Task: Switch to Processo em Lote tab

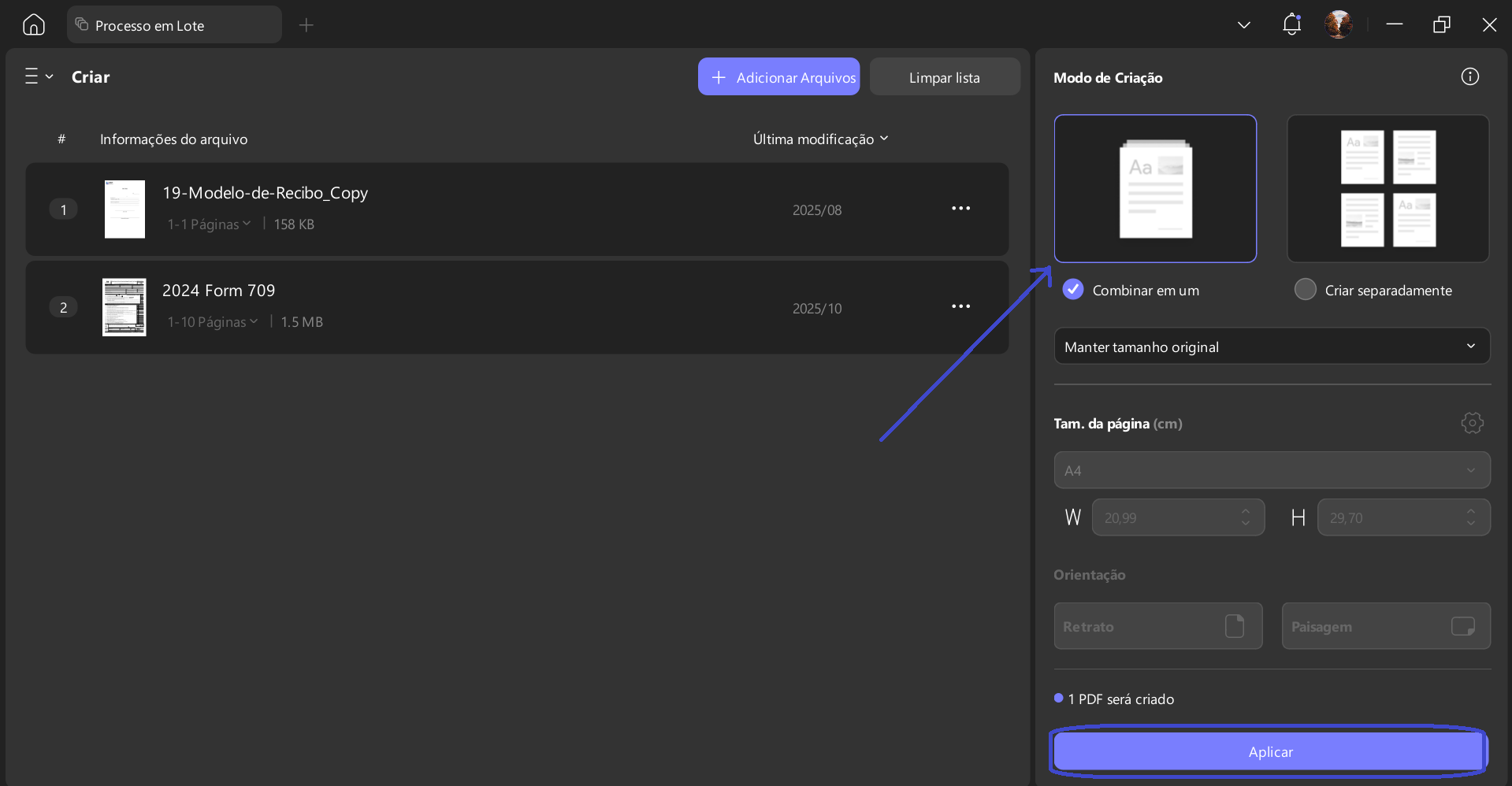Action: (x=174, y=25)
